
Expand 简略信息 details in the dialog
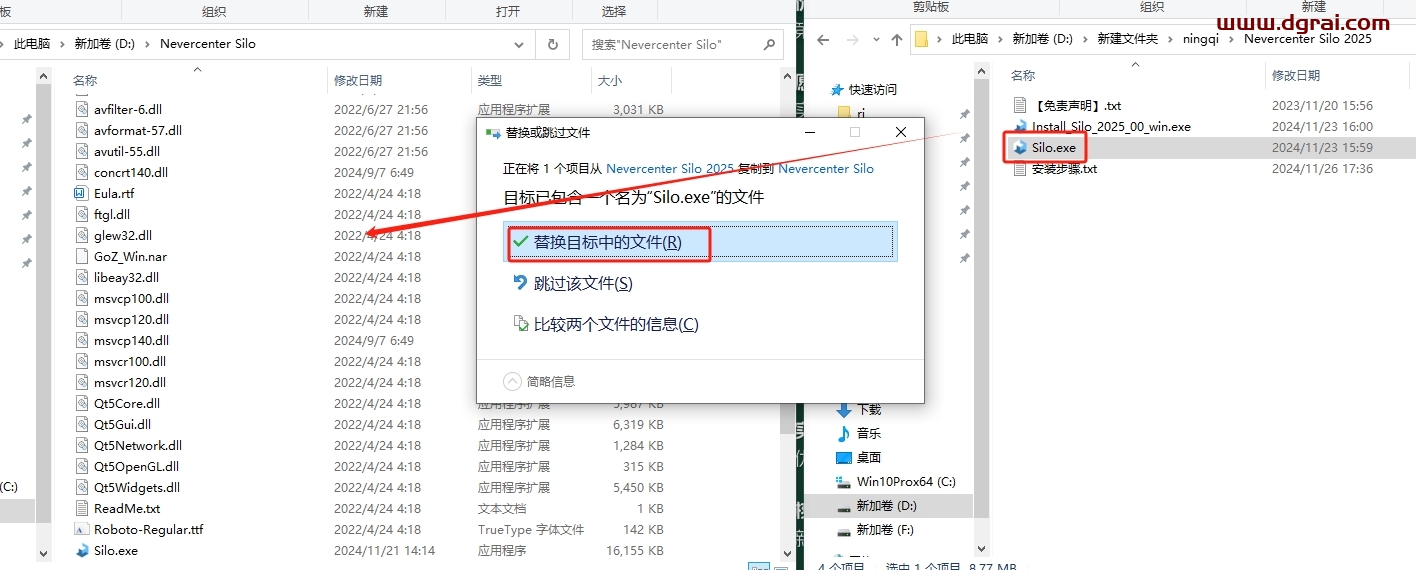[513, 381]
